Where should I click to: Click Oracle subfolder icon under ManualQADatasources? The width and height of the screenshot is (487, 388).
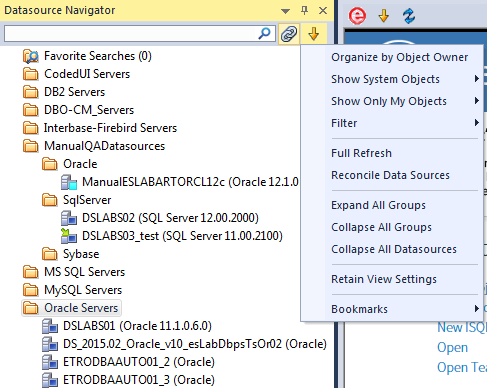[50, 164]
